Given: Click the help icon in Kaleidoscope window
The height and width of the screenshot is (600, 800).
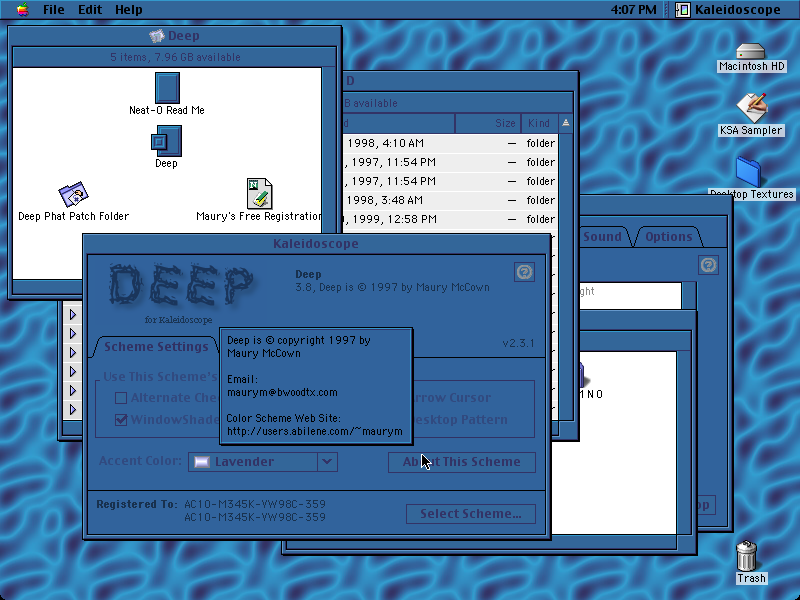Looking at the screenshot, I should pos(524,272).
